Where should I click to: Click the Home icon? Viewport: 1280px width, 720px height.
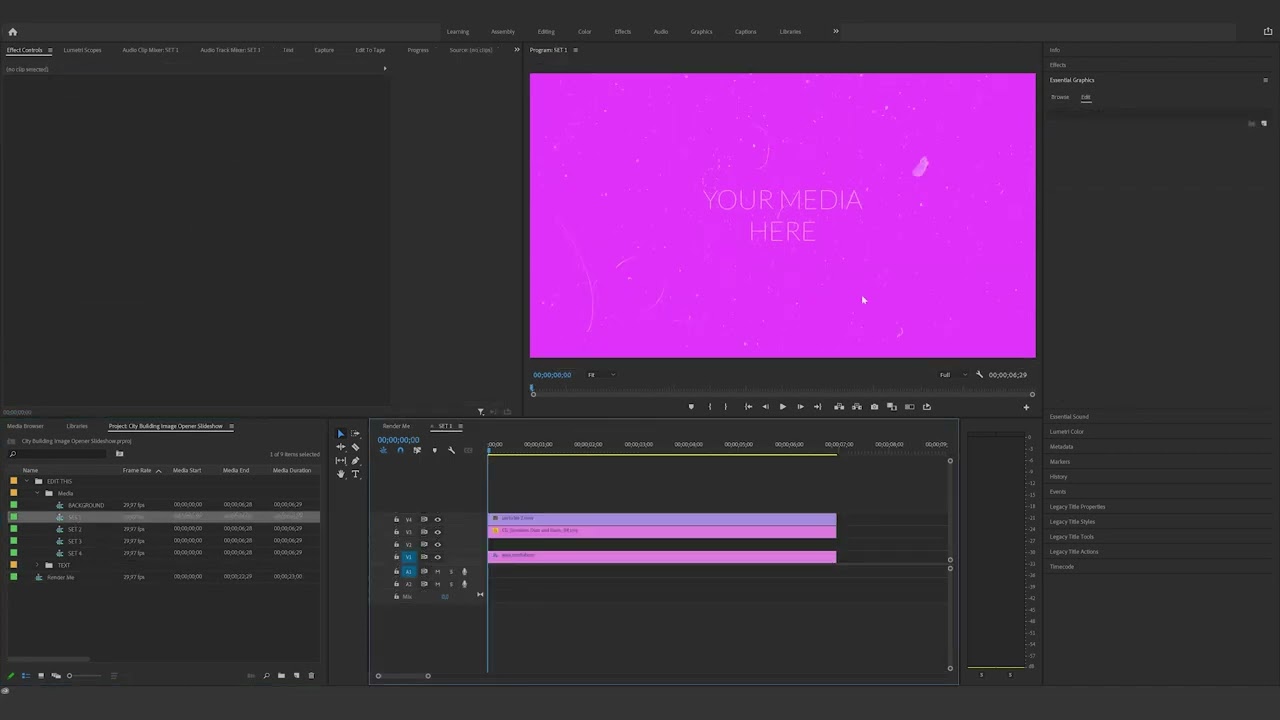click(x=13, y=32)
